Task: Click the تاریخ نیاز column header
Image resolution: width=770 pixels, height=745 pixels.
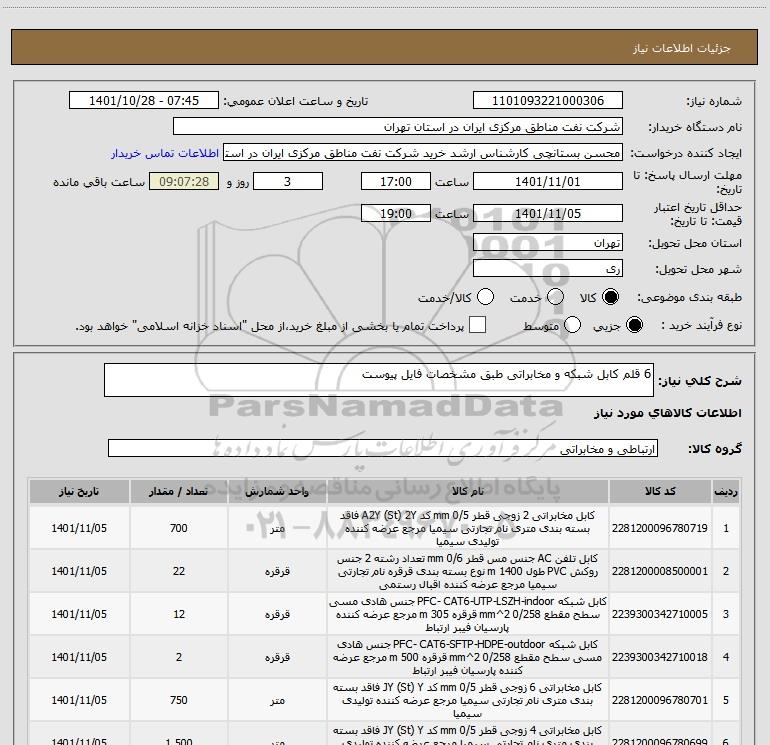Action: pos(79,492)
